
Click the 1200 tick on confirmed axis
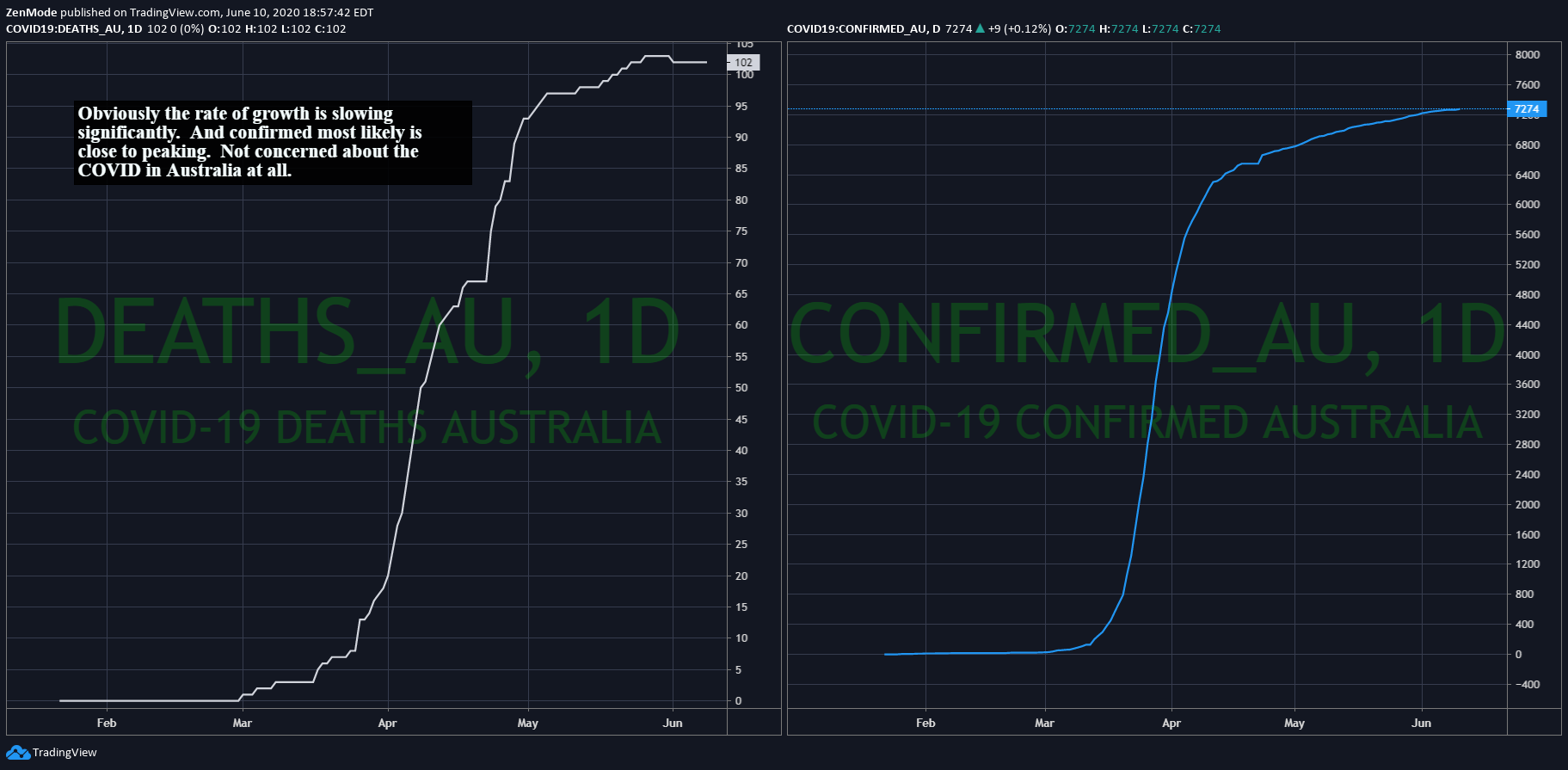[x=1528, y=564]
